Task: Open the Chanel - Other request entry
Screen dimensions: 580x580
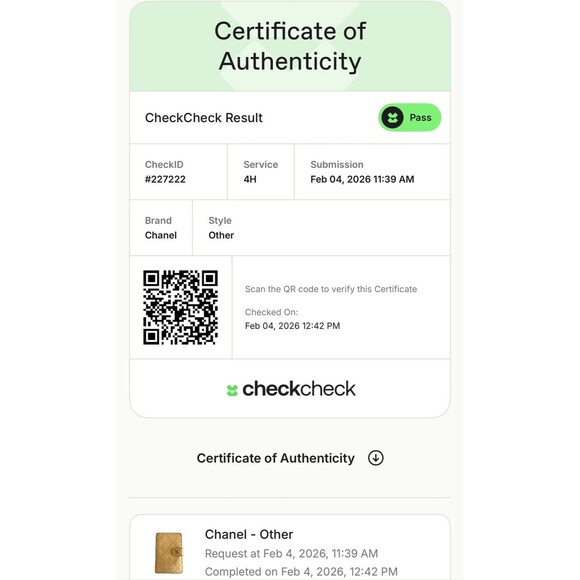Action: tap(290, 547)
